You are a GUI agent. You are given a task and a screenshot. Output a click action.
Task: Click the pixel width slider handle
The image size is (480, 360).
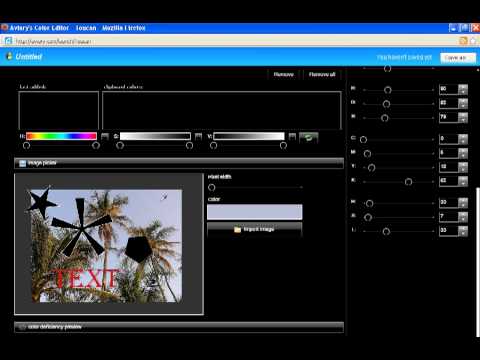pos(211,188)
